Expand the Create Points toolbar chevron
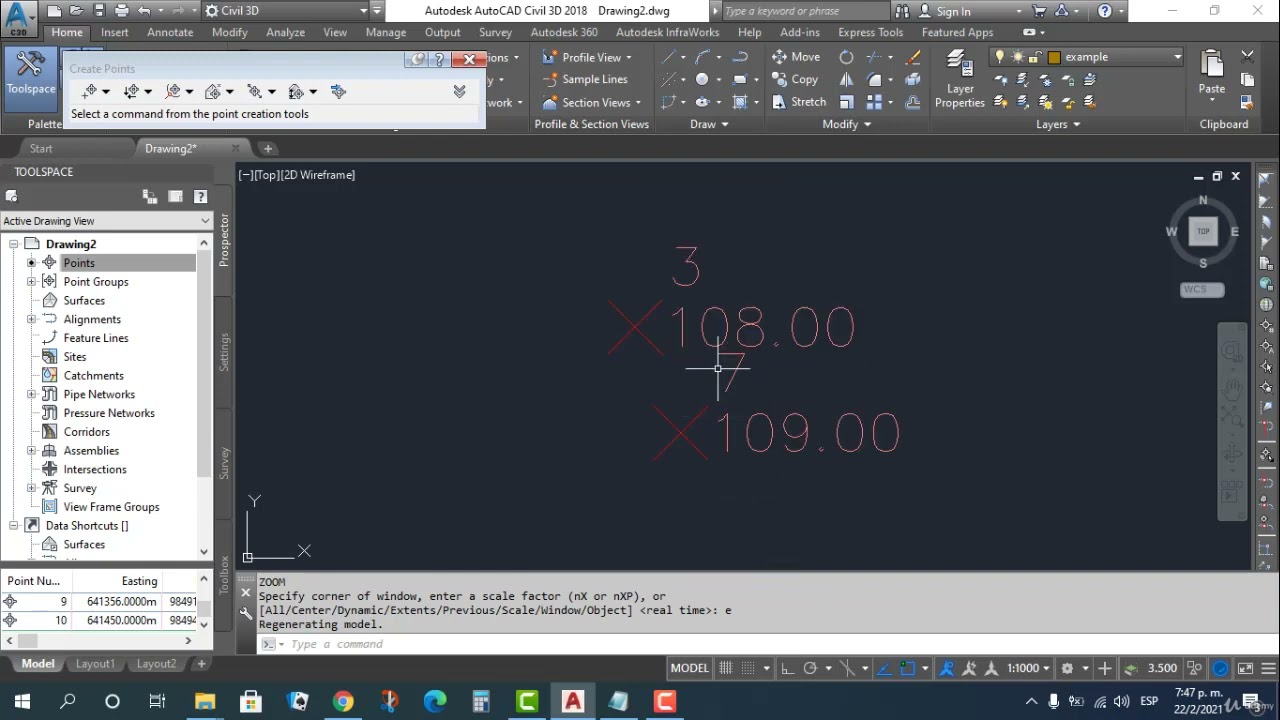 coord(459,91)
